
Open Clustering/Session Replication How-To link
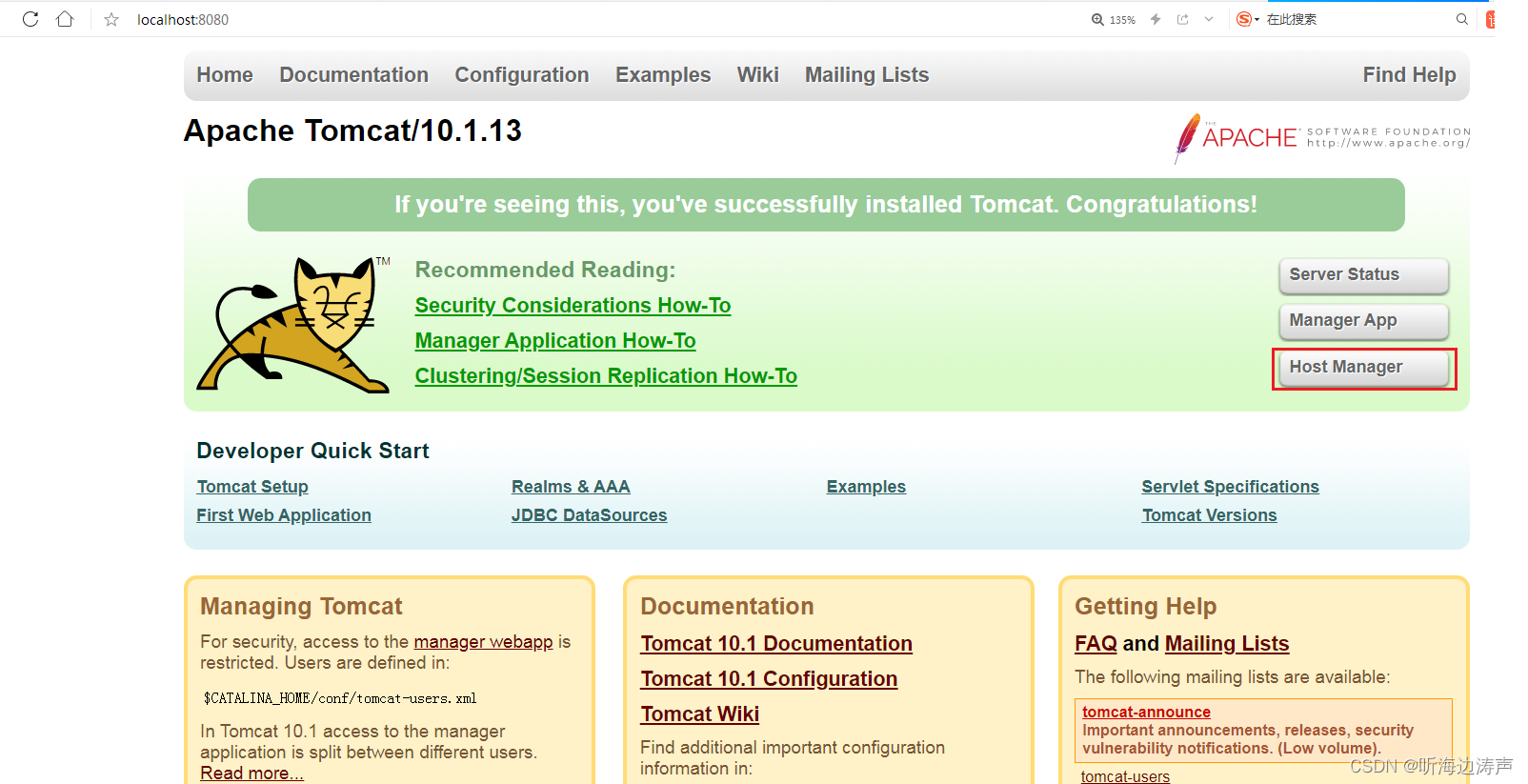click(606, 375)
